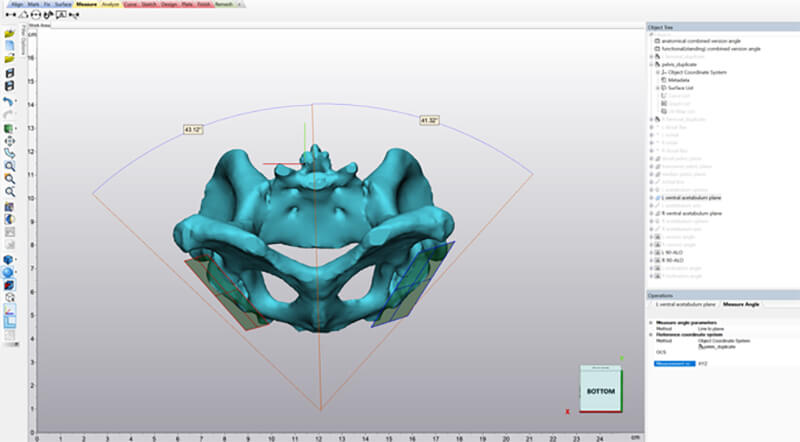
Task: Click the pan view tool icon
Action: (9, 141)
